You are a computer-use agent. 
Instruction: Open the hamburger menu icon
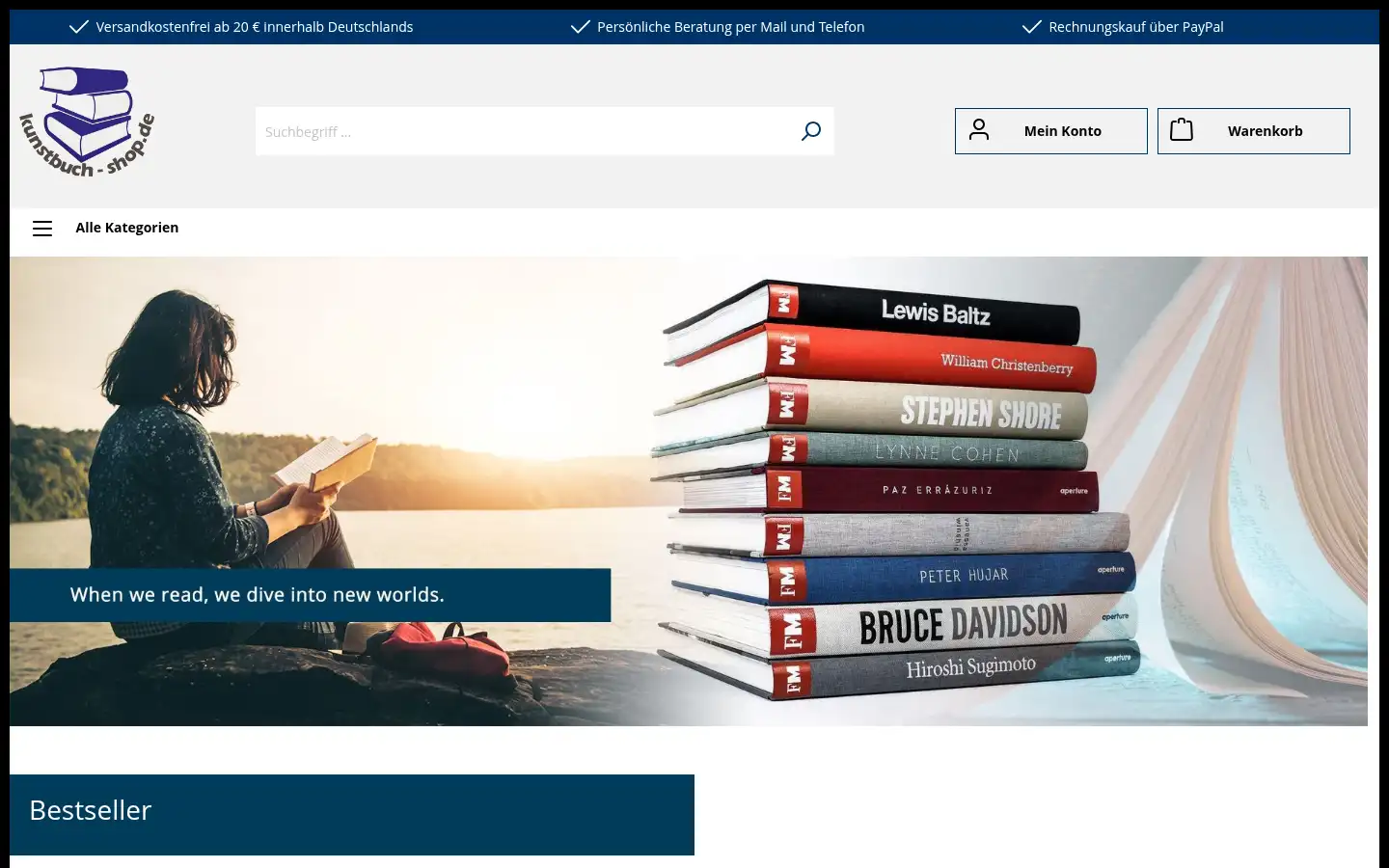pos(42,229)
